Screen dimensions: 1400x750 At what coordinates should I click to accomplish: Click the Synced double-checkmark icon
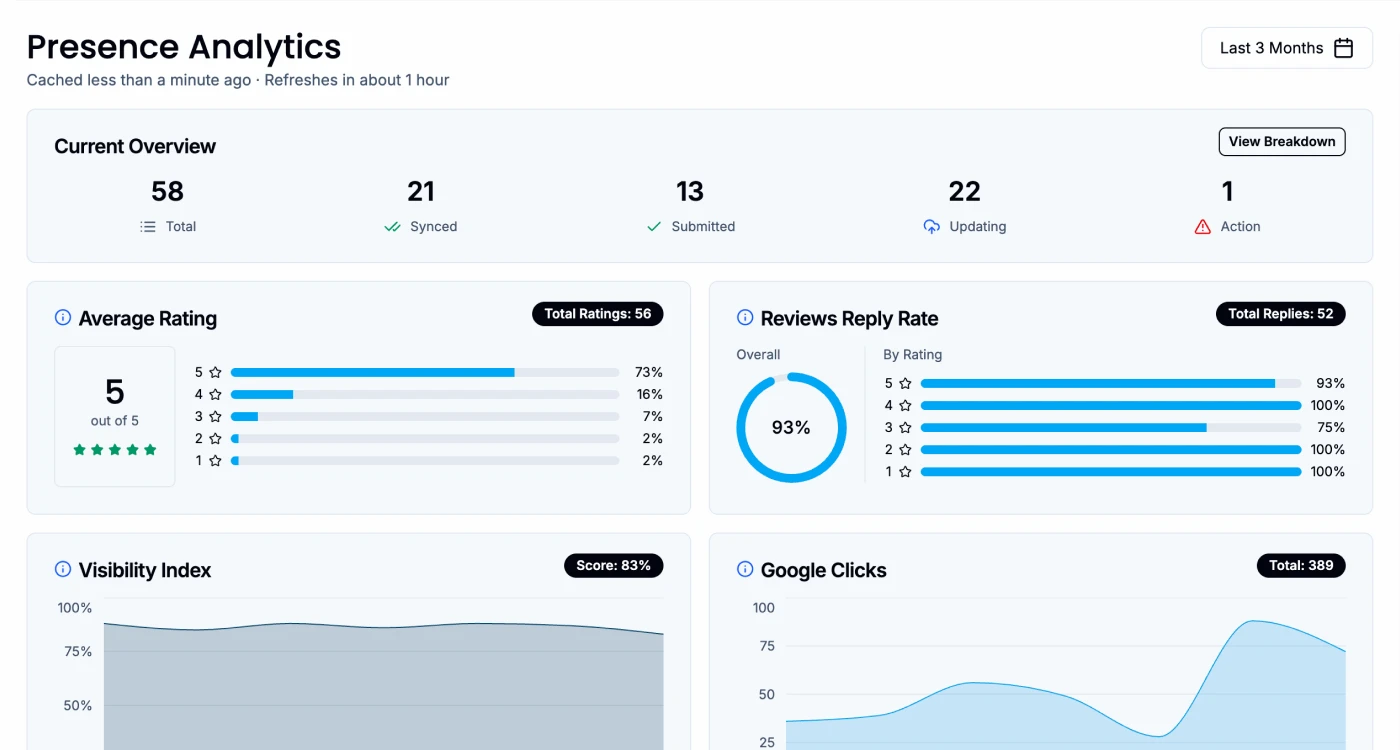[392, 227]
